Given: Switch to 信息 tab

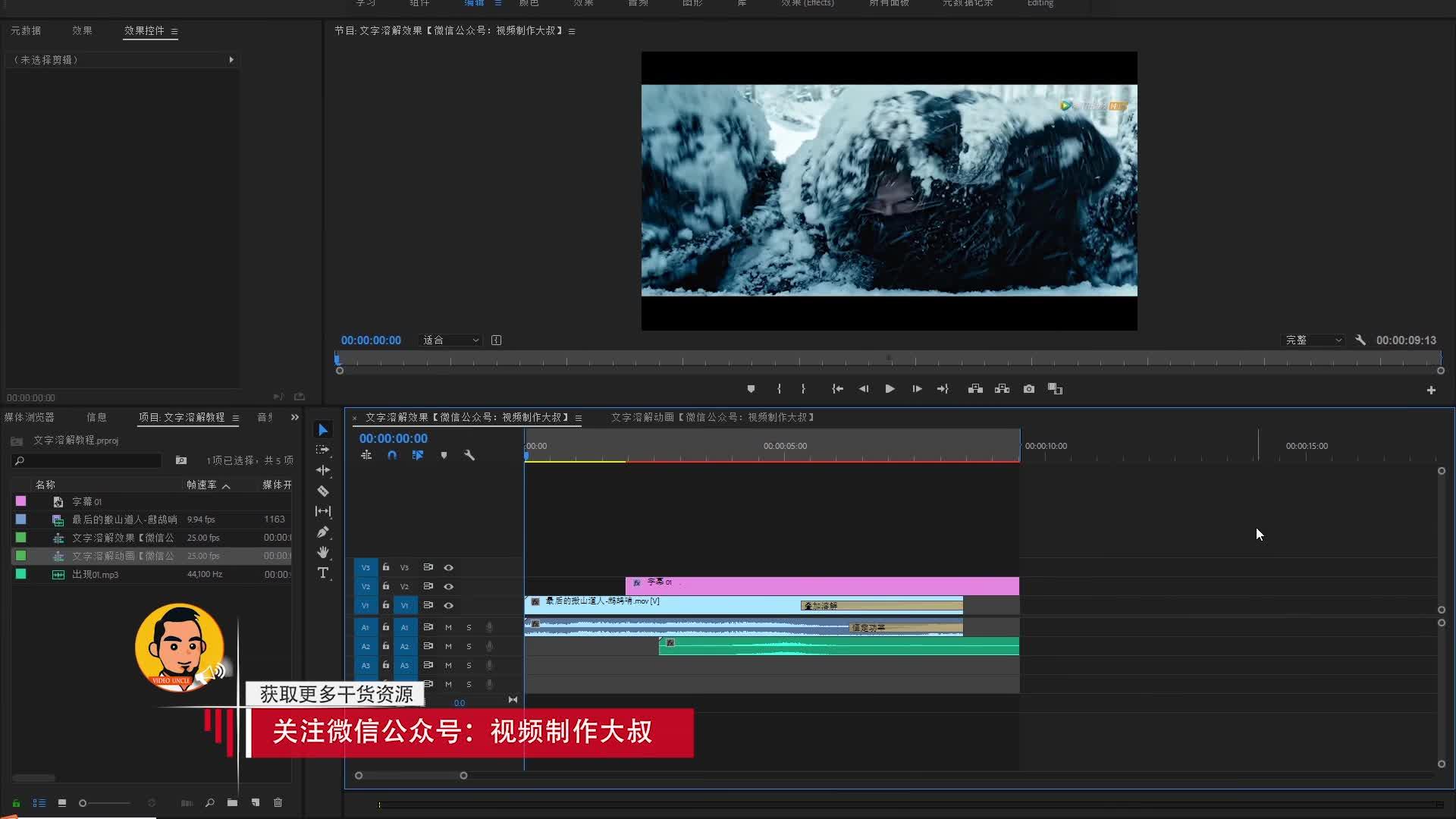Looking at the screenshot, I should [x=96, y=417].
